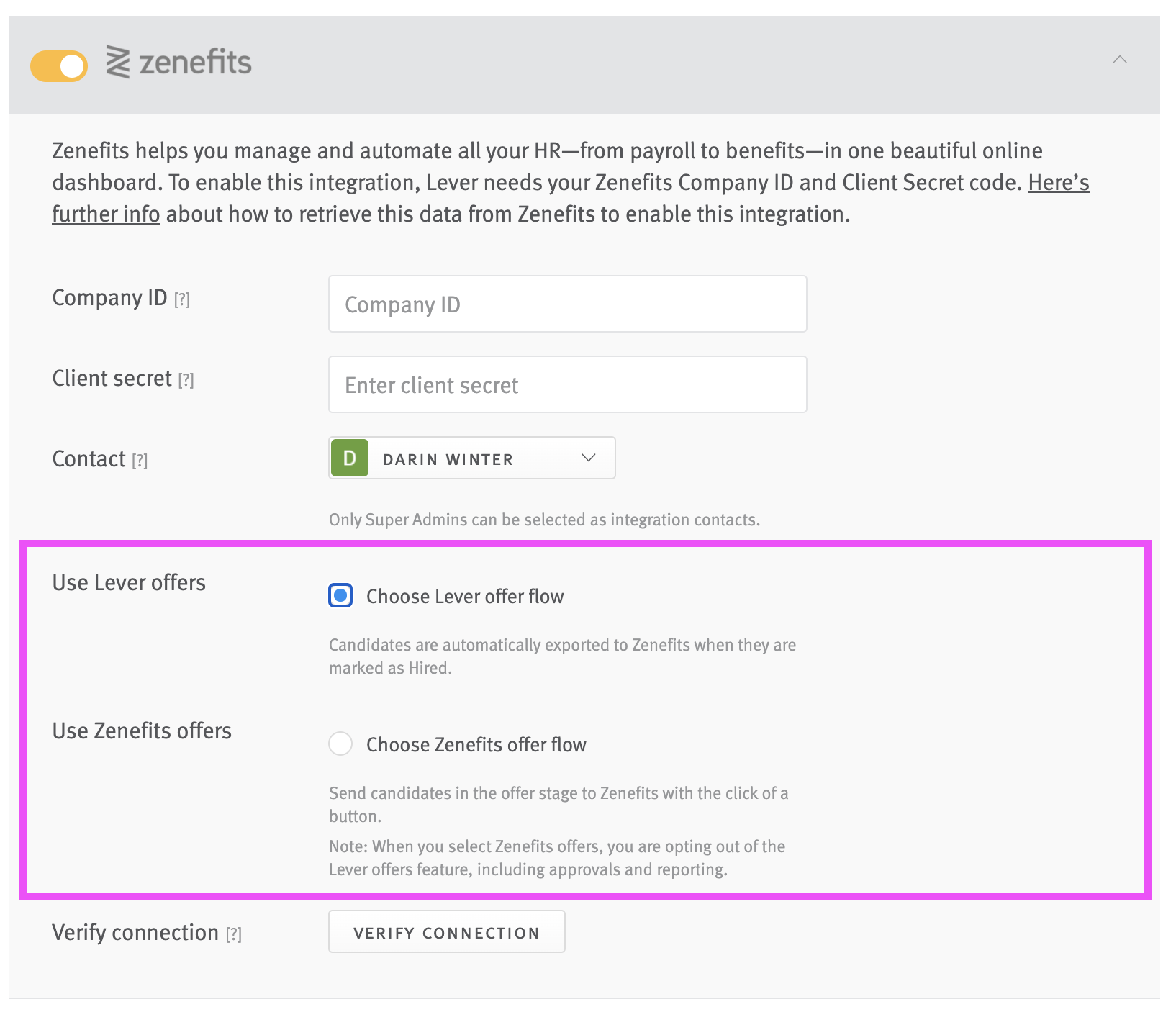Open the Contact dropdown showing Darin Winter

pos(472,458)
